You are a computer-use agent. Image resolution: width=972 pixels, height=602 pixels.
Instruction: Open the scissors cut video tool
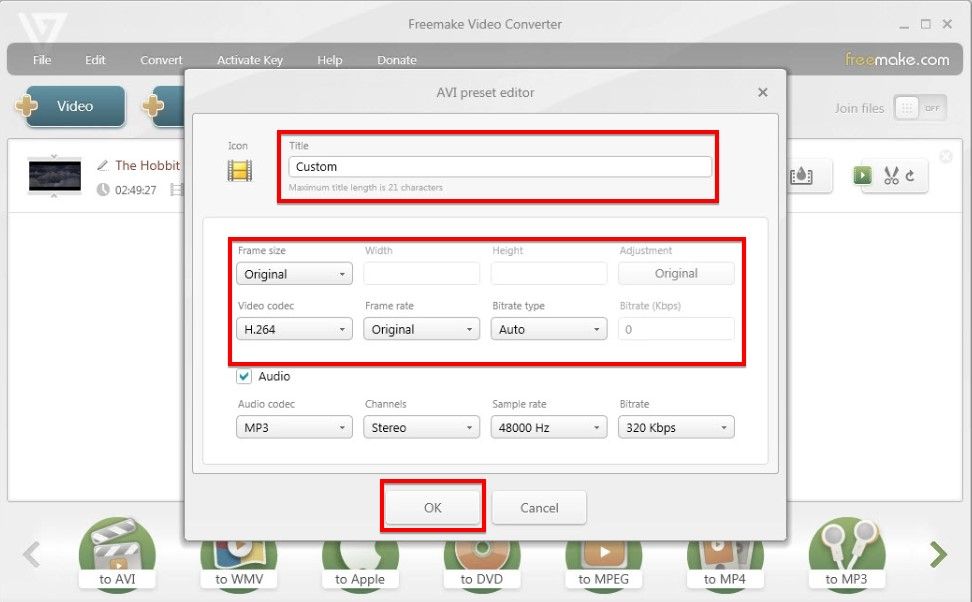[891, 176]
